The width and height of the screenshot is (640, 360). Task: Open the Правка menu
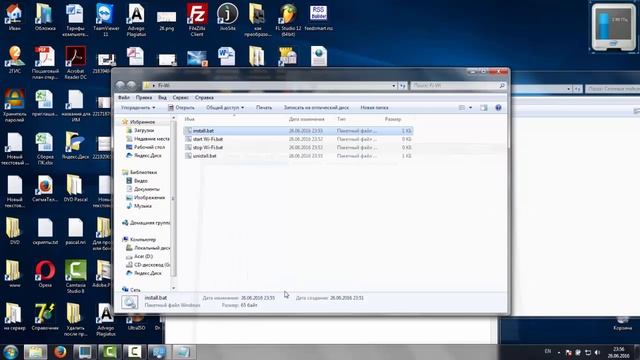pyautogui.click(x=144, y=98)
